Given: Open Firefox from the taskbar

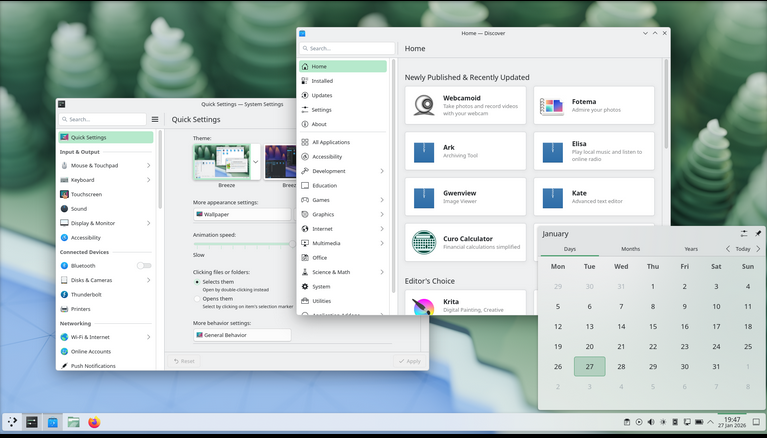Looking at the screenshot, I should click(x=94, y=422).
